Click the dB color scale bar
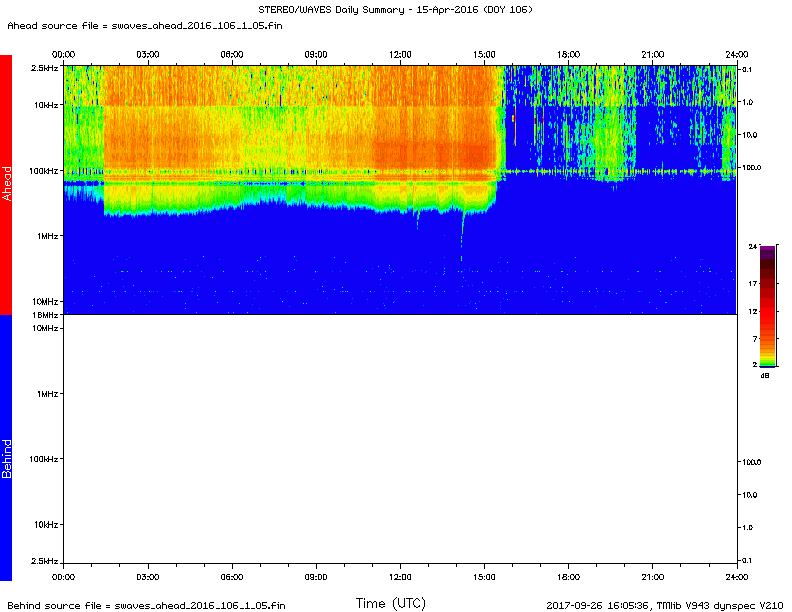 [767, 306]
